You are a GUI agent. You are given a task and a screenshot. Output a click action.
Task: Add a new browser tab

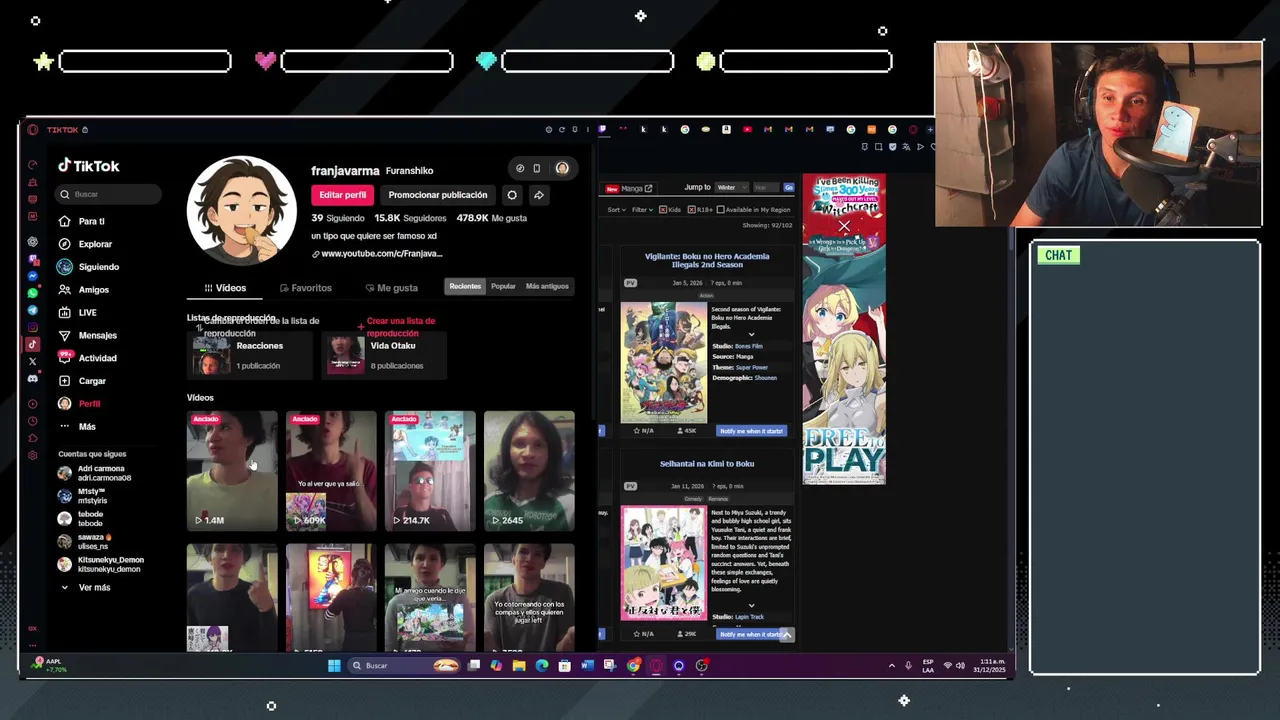(930, 129)
